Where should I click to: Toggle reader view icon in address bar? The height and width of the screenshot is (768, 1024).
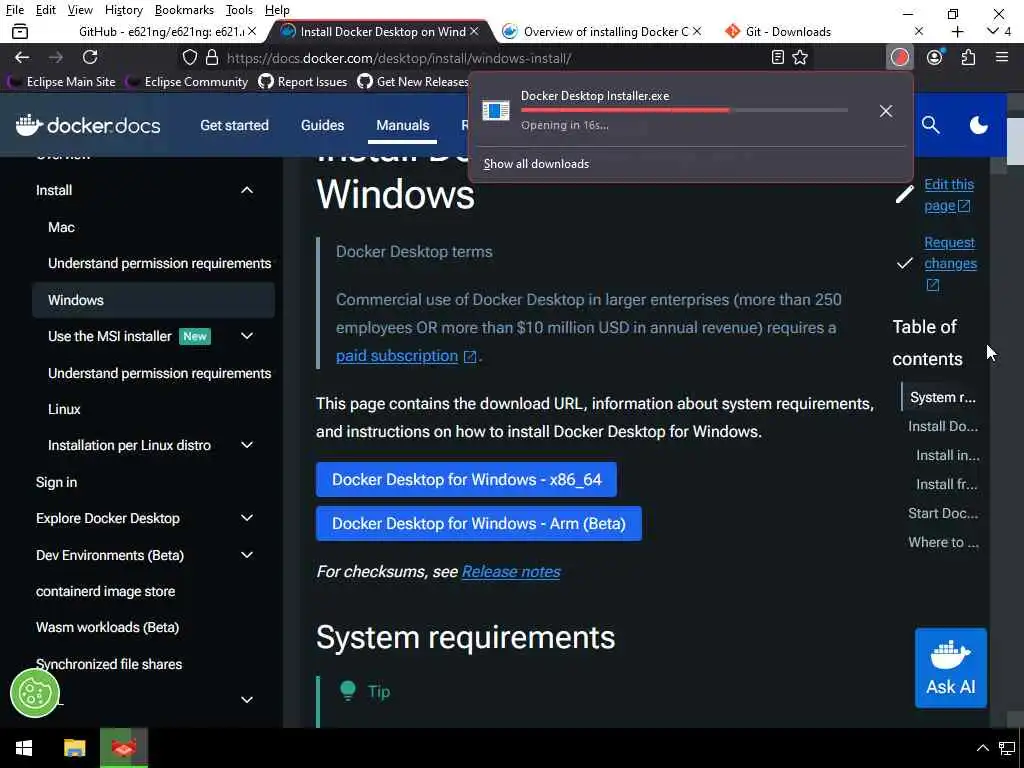point(777,57)
